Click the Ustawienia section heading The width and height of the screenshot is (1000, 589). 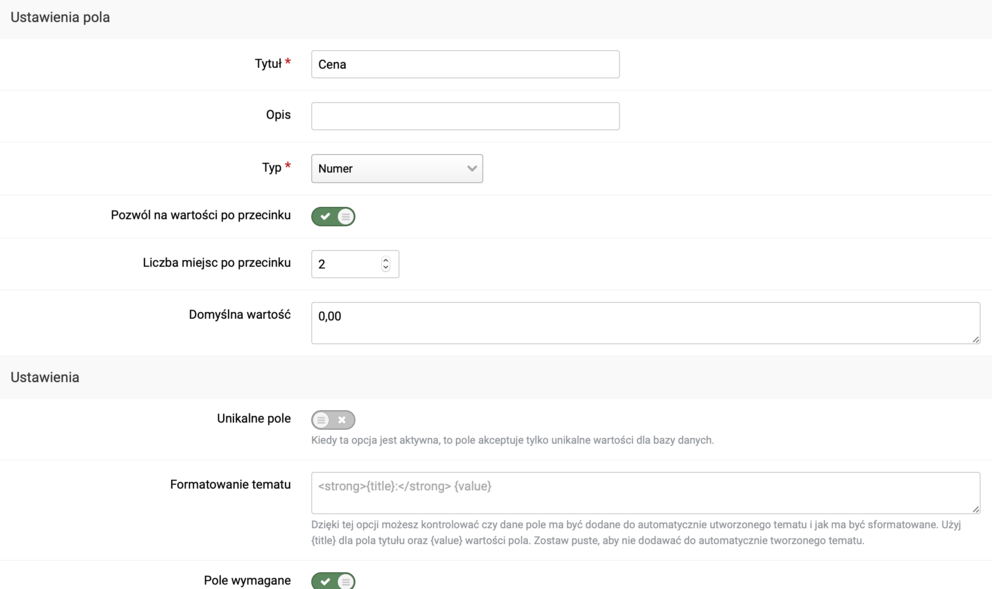point(45,377)
